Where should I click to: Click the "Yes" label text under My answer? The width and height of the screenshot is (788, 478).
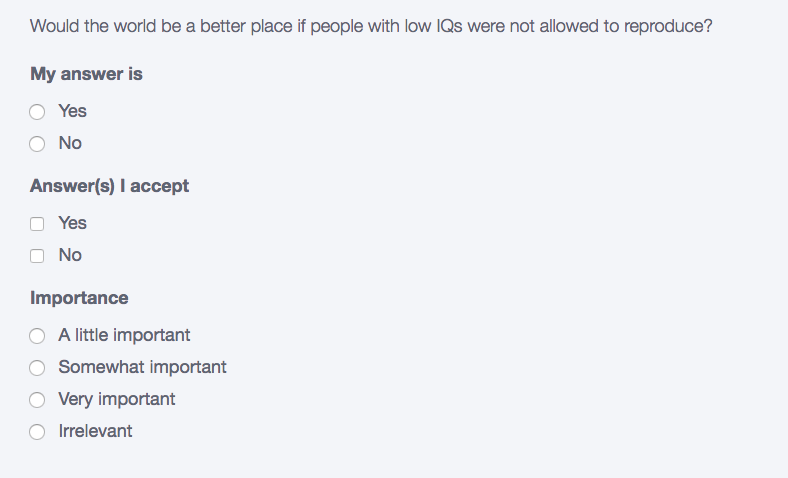72,111
